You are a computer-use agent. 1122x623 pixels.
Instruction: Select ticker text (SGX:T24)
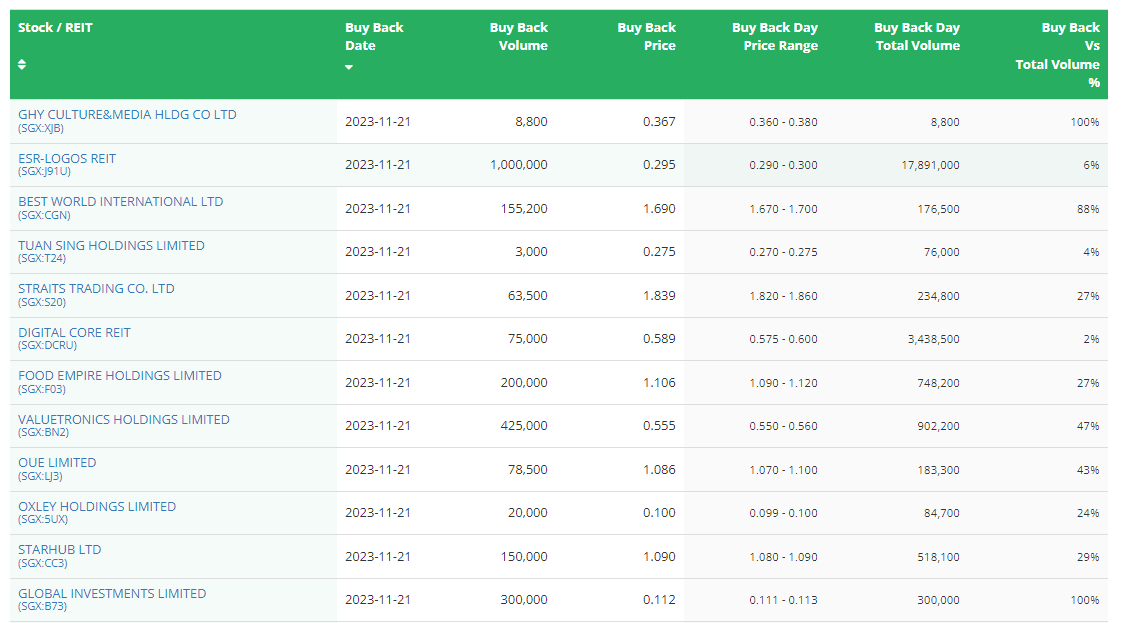tap(42, 258)
